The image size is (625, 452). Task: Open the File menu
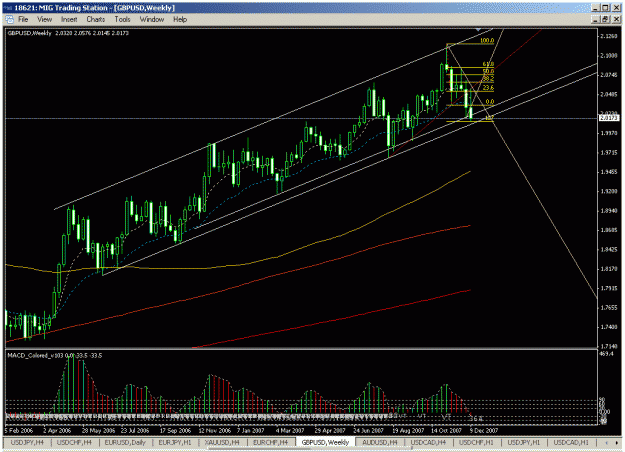pos(23,19)
